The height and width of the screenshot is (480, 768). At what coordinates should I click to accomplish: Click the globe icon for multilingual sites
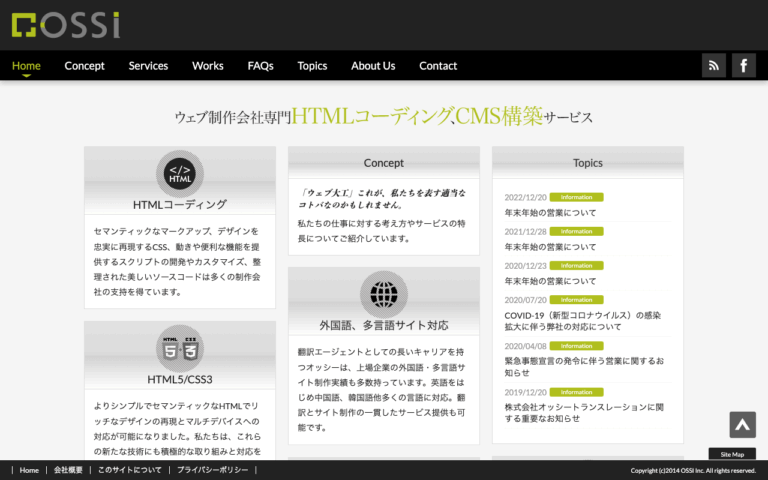click(384, 294)
